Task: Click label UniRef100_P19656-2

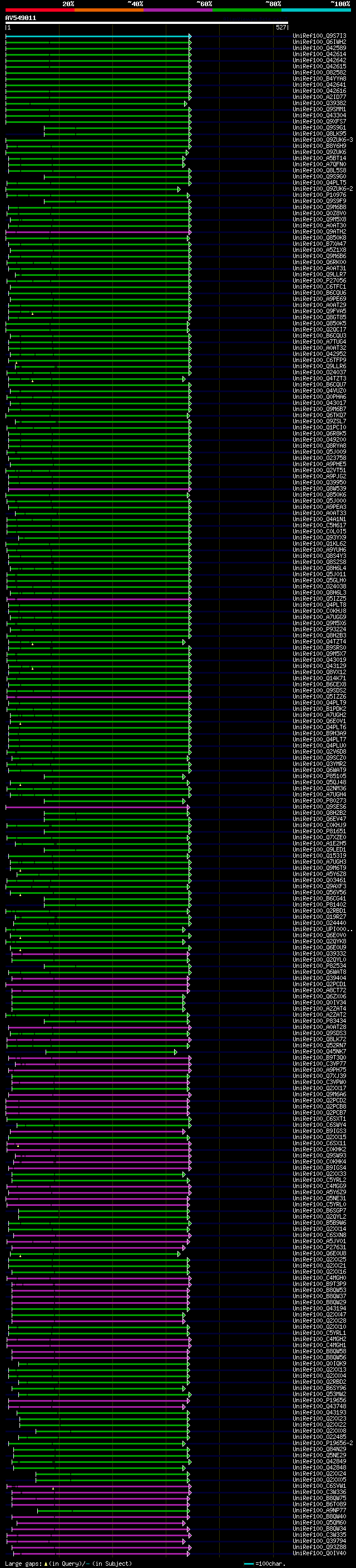Action: tap(323, 1443)
